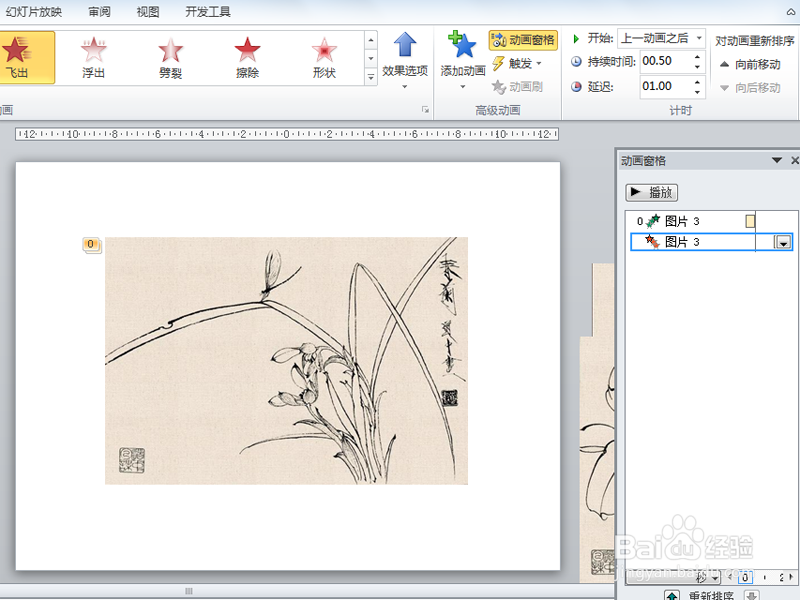Open the 审阅 ribbon tab
800x600 pixels.
(x=99, y=12)
